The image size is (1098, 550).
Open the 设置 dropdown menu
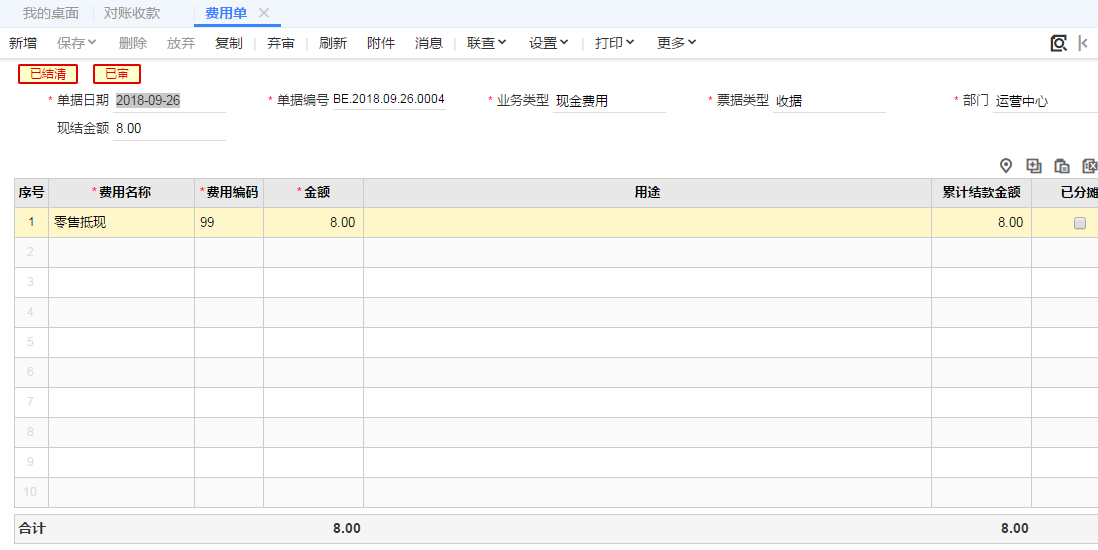tap(549, 43)
